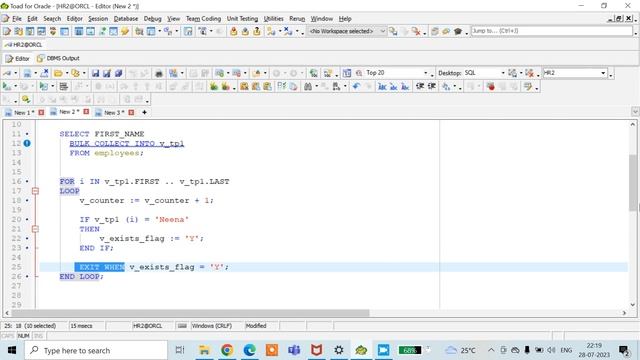Click the editor scroll down arrow

633,304
